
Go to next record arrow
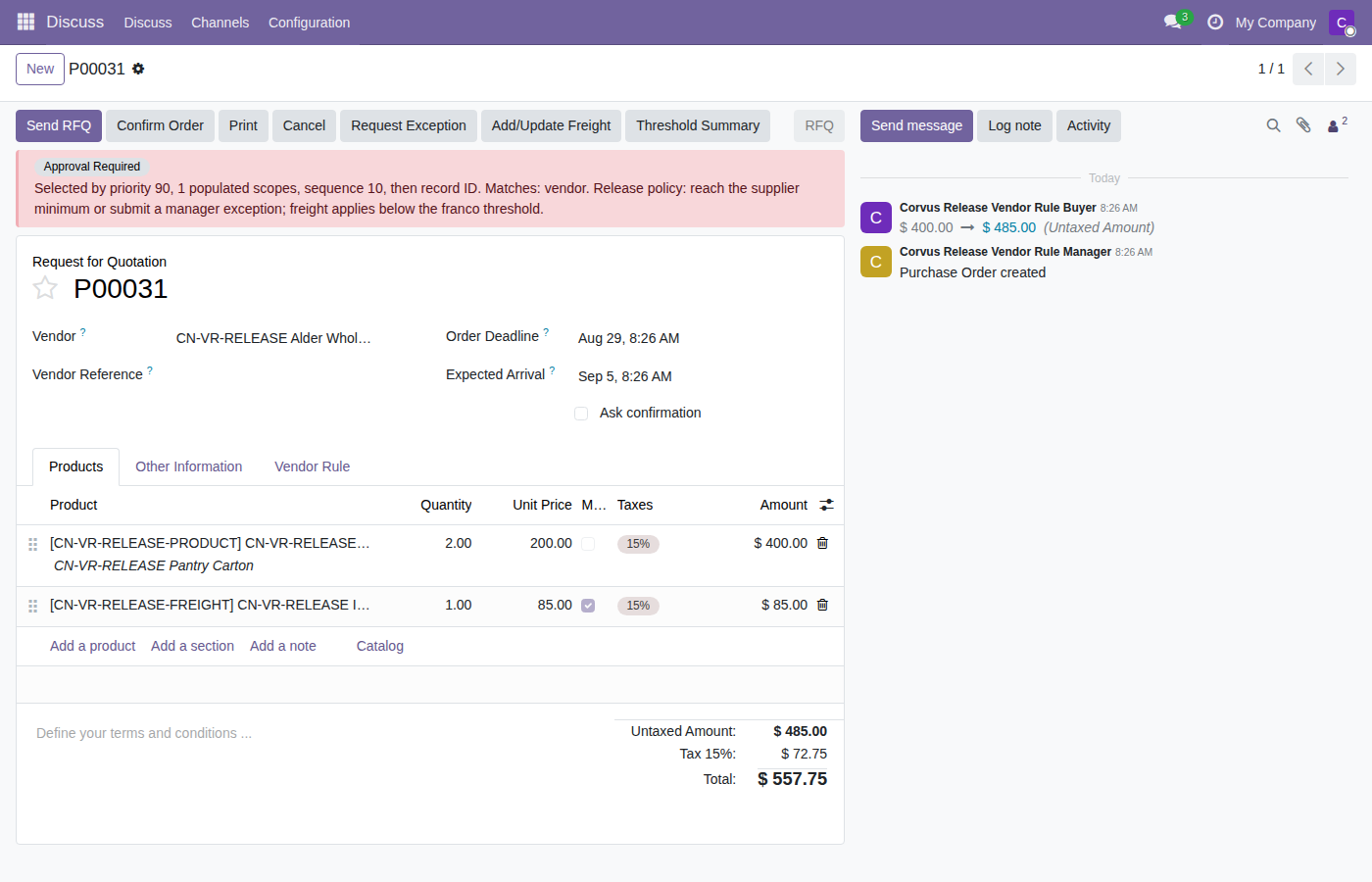1341,69
